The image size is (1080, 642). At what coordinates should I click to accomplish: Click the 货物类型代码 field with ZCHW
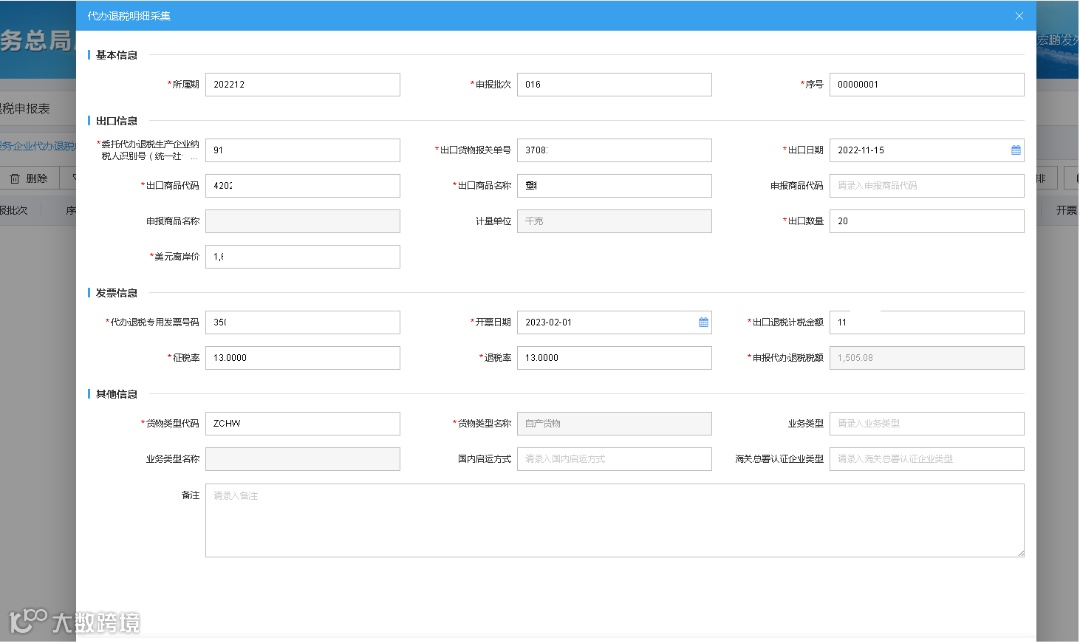pos(302,424)
